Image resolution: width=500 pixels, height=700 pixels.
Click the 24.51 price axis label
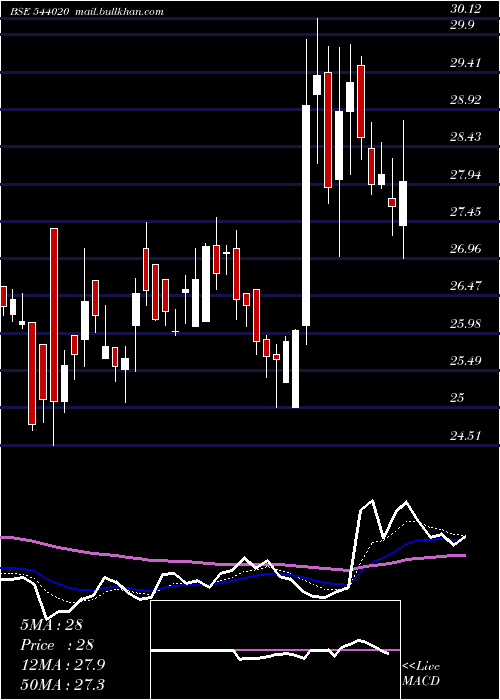[x=466, y=435]
